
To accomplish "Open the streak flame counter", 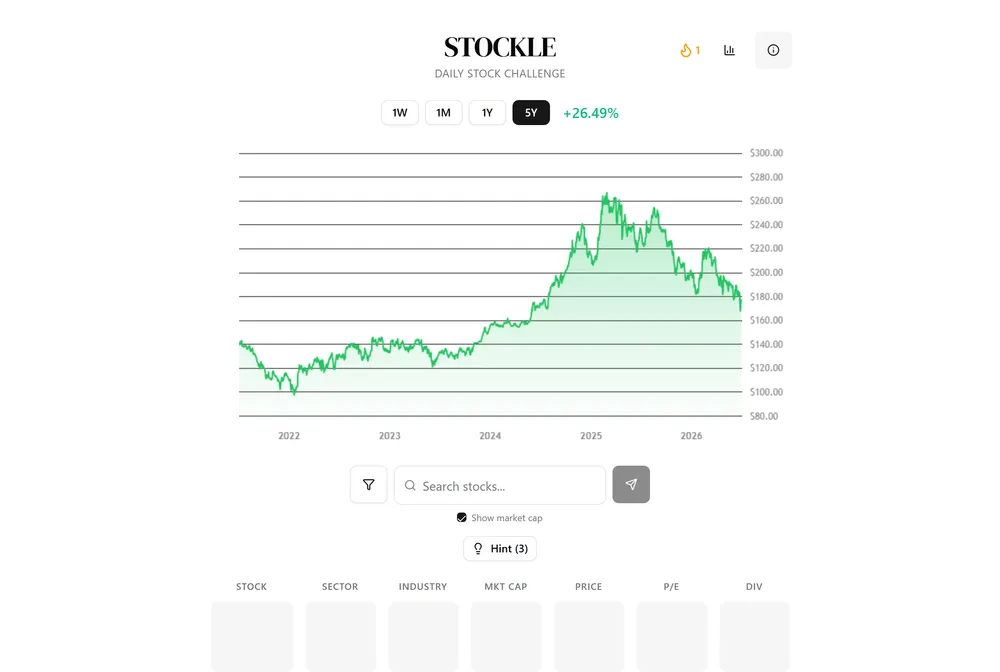I will tap(690, 50).
